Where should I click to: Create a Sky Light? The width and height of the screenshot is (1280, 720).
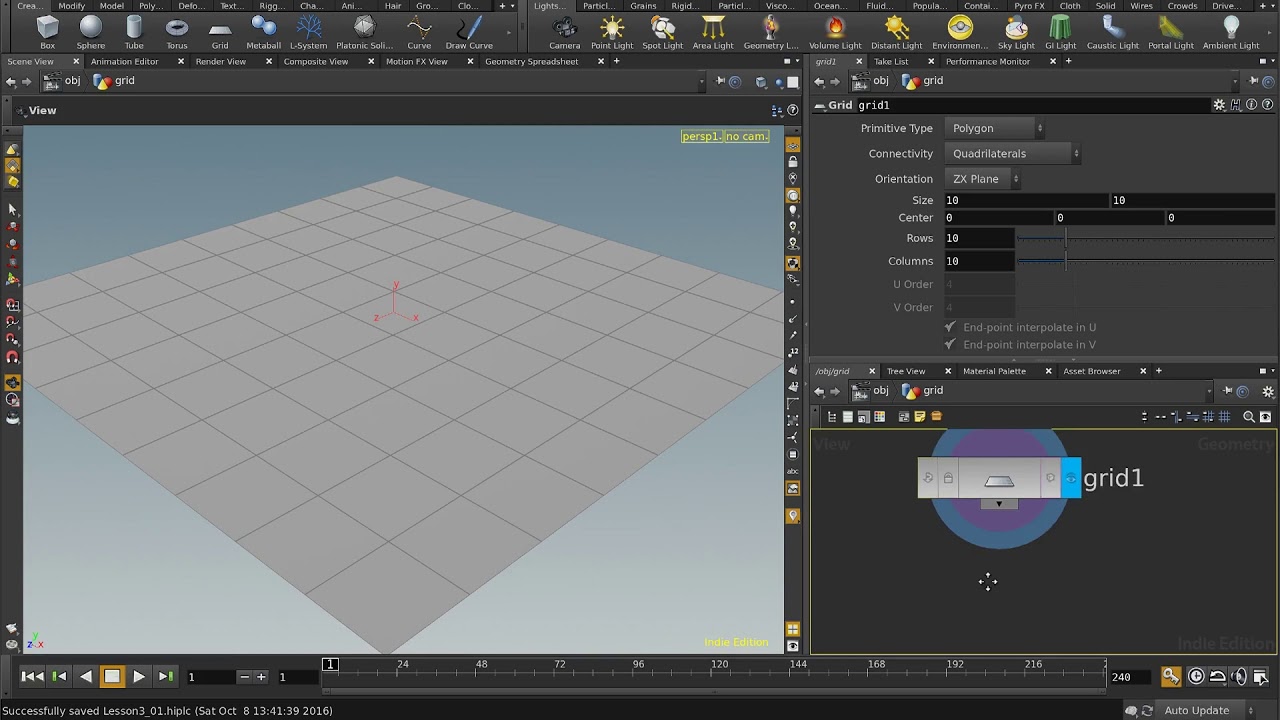1016,32
